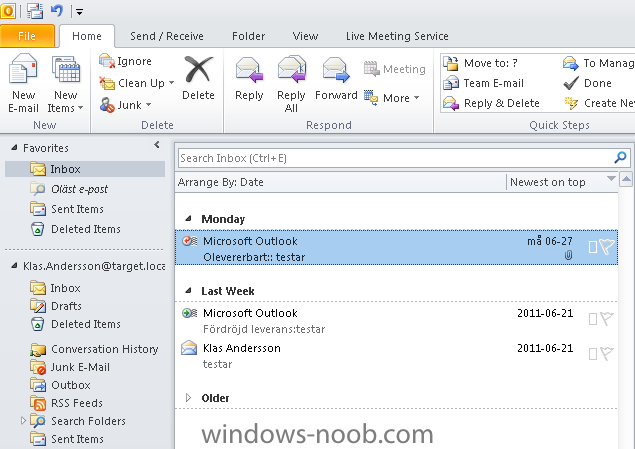Open the Clean Up dropdown

[x=137, y=83]
